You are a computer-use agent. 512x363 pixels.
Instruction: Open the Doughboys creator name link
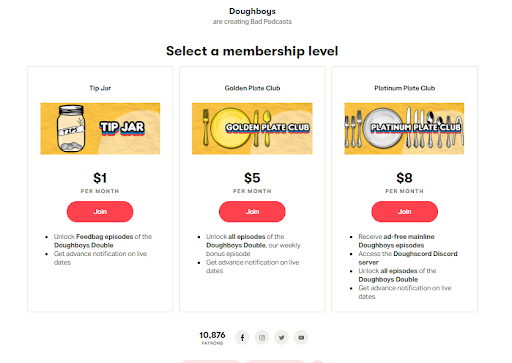(252, 11)
